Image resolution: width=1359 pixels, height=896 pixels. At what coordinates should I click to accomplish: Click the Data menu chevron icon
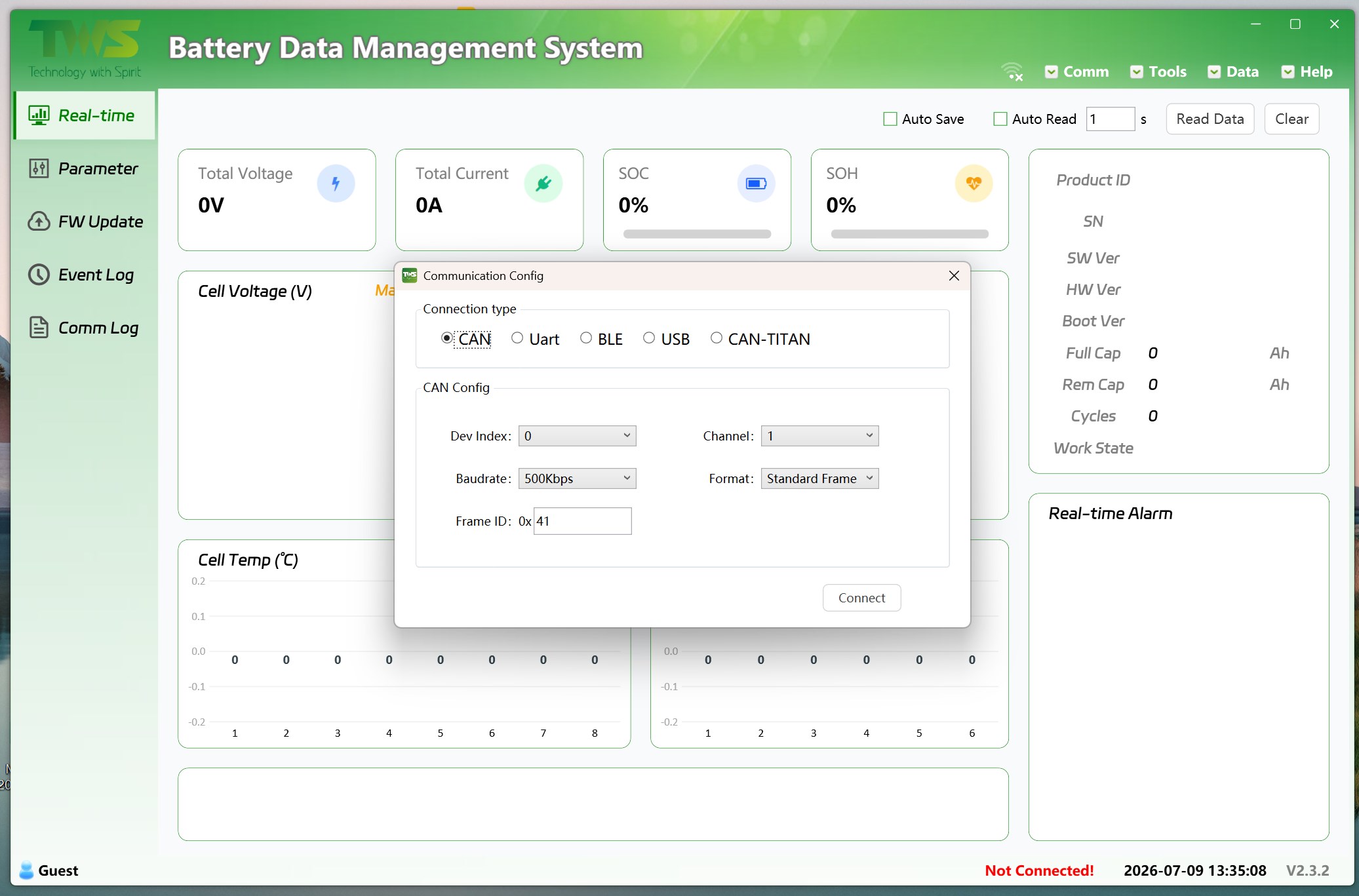pos(1214,72)
